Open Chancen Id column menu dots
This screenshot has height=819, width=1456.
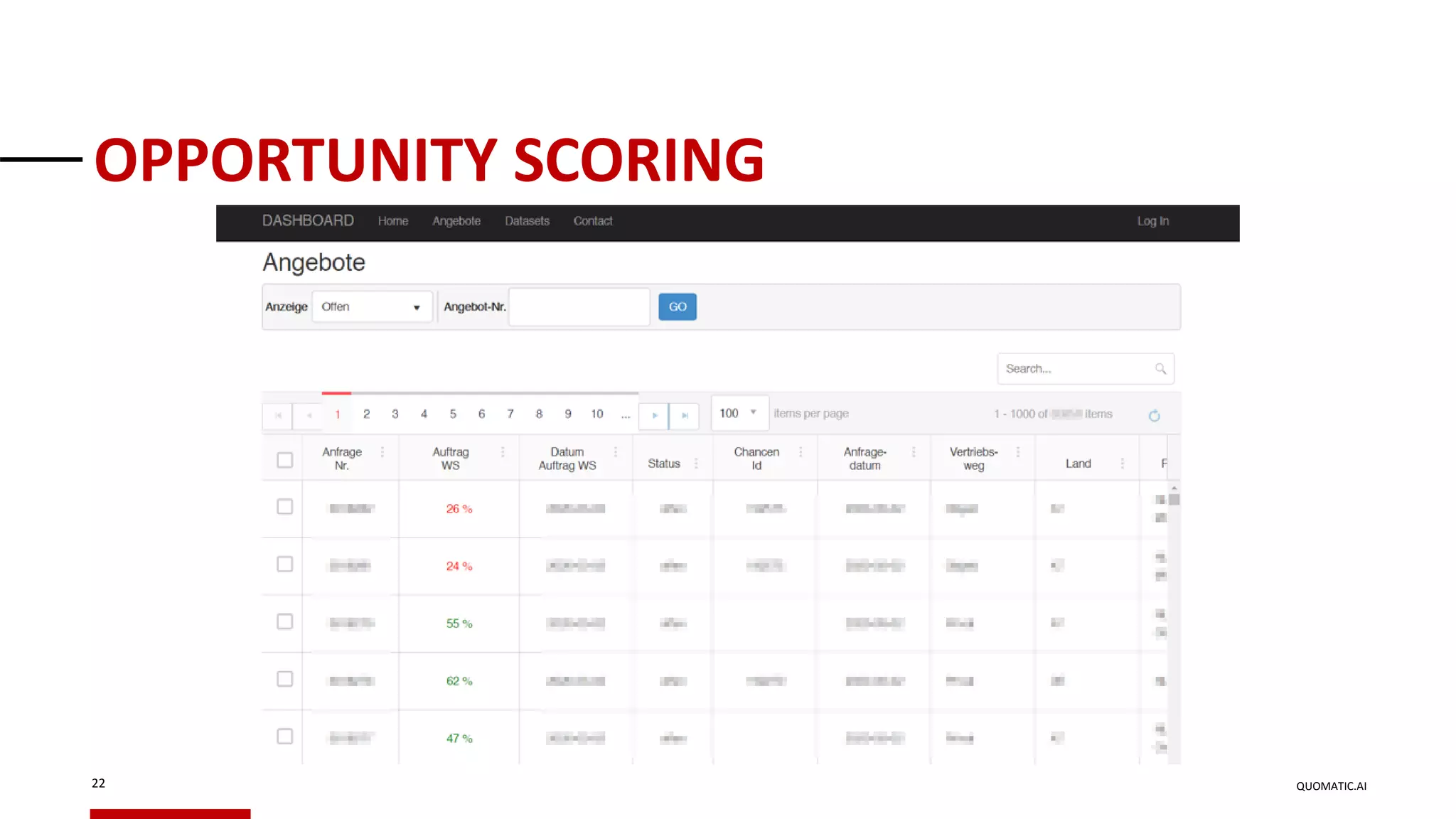(x=801, y=452)
